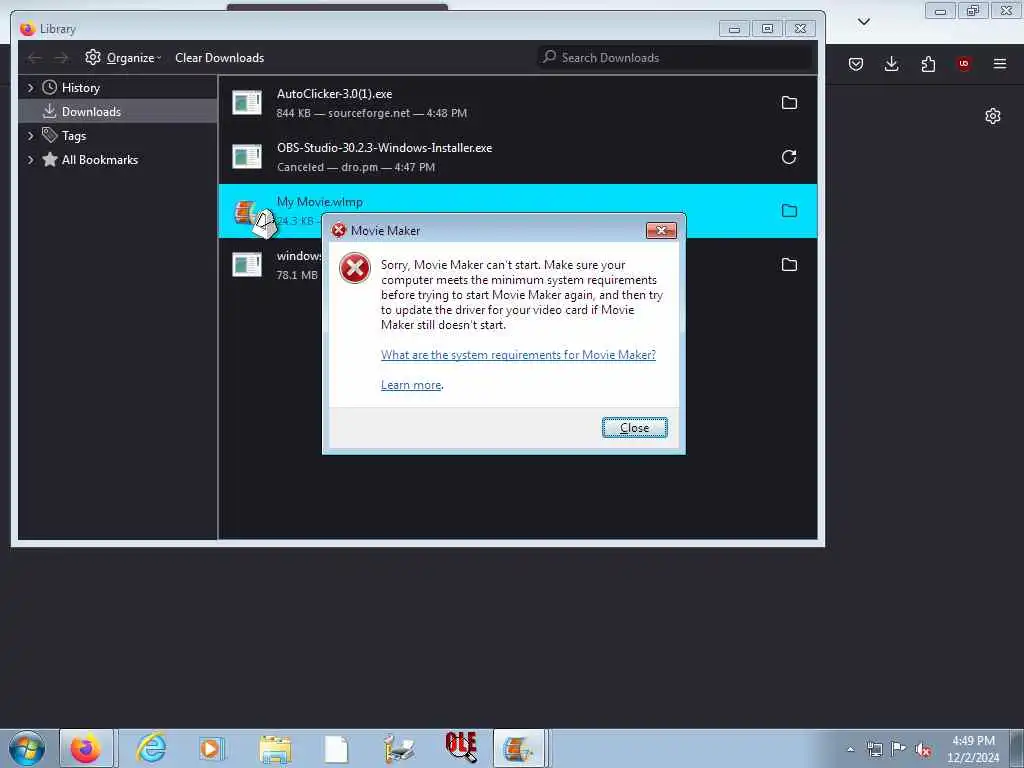Screen dimensions: 1024x768
Task: Click the AutoClicker file type icon
Action: pos(247,103)
